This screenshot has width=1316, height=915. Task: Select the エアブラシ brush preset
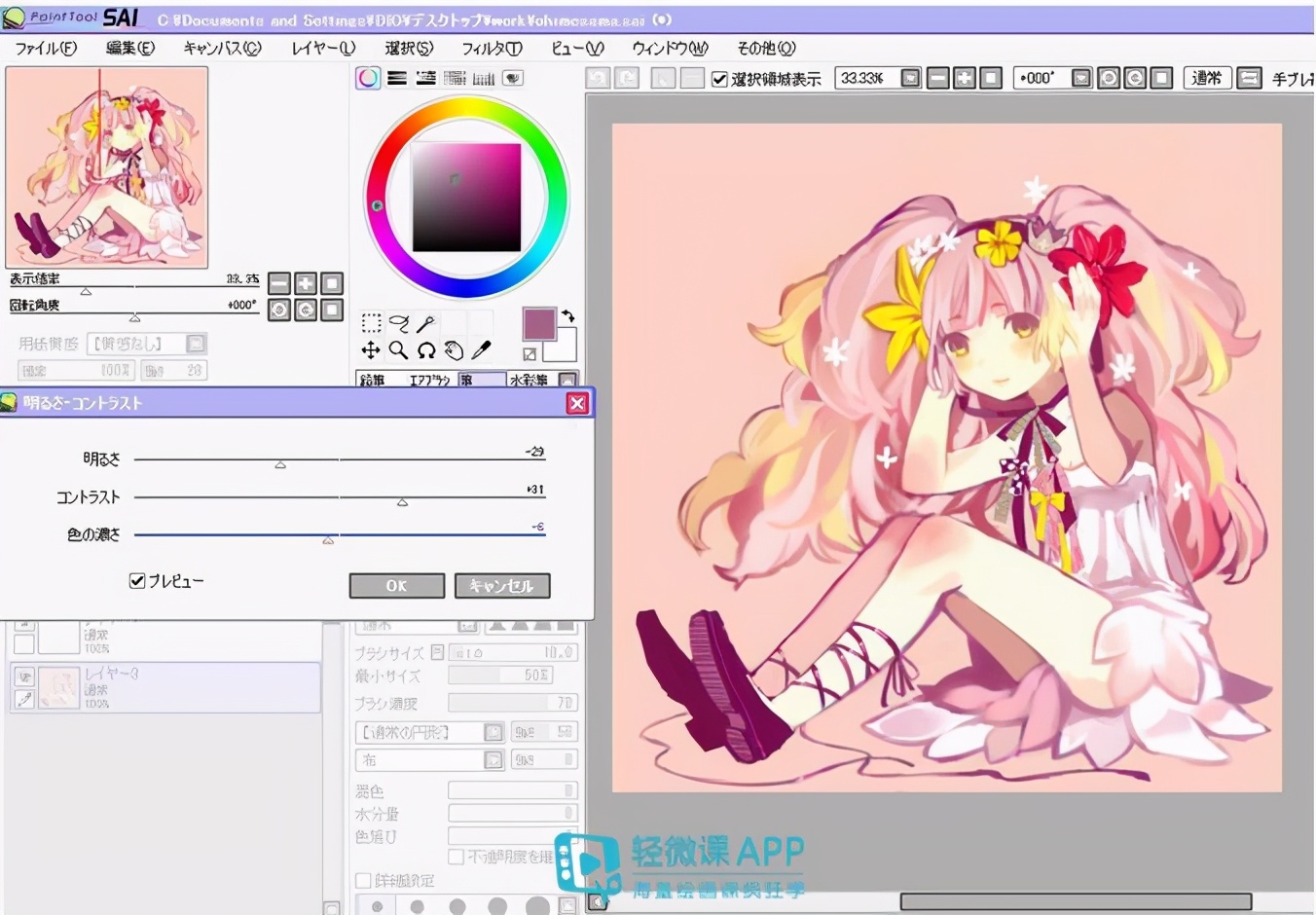click(429, 381)
